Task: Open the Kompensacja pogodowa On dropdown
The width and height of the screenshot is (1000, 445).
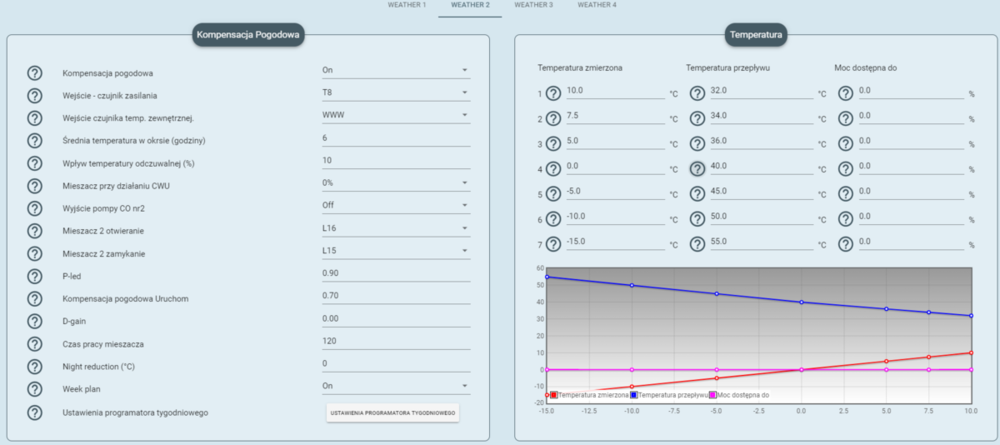Action: point(394,71)
